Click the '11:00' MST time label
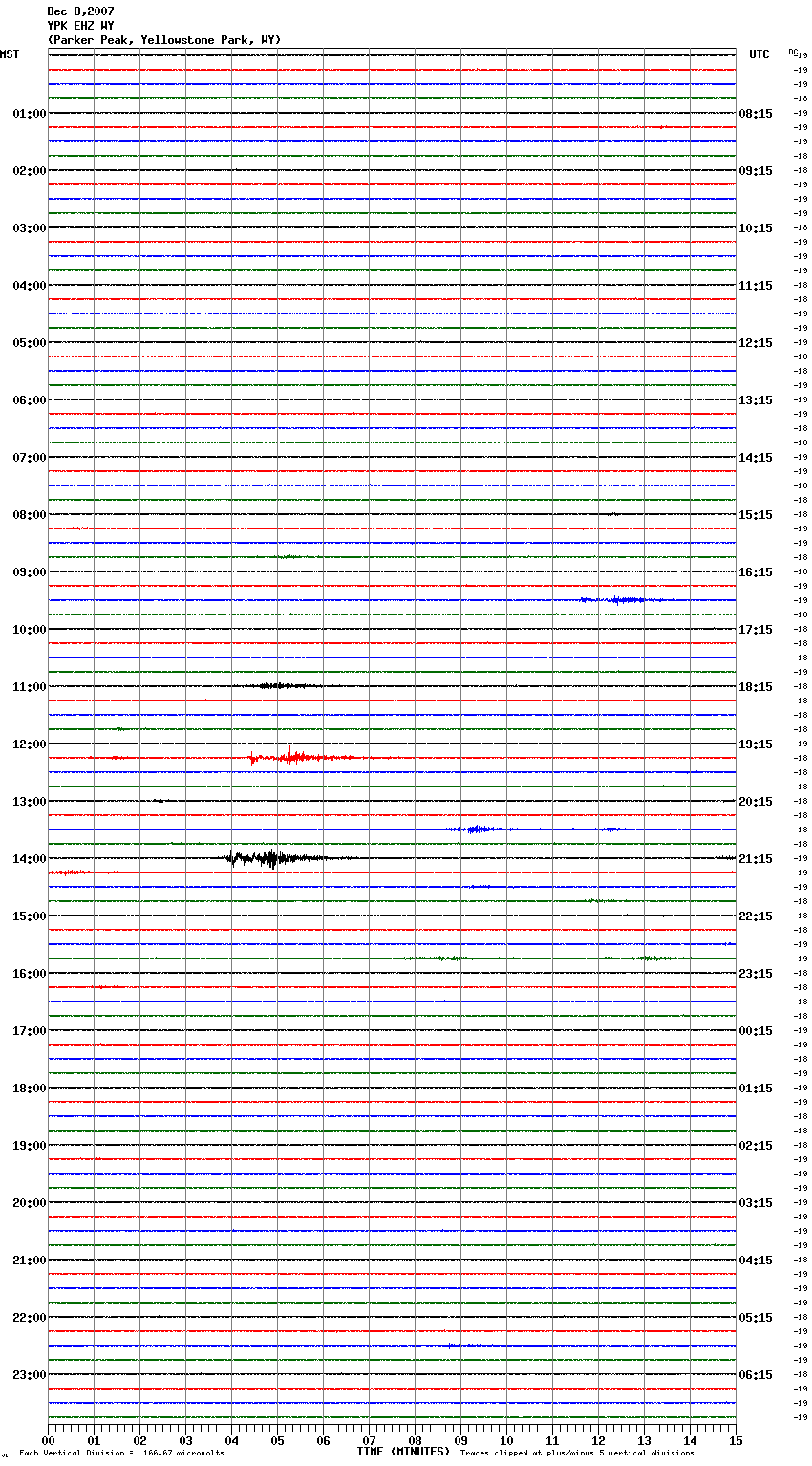Image resolution: width=812 pixels, height=1466 pixels. (x=30, y=687)
